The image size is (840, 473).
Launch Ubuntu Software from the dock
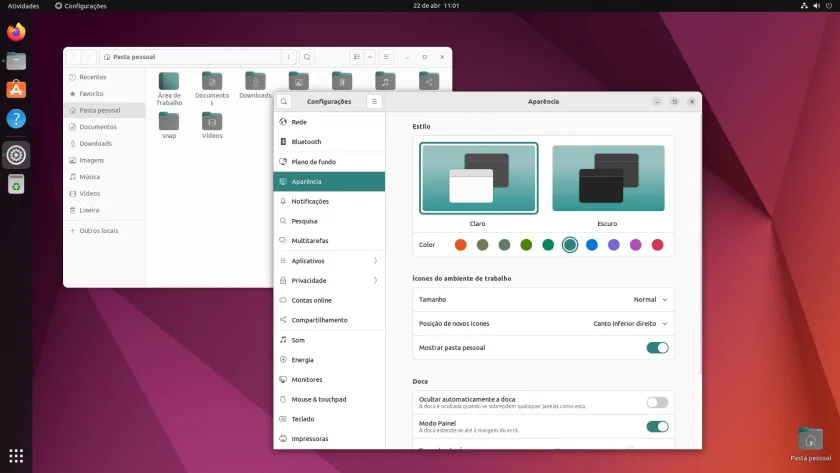(16, 89)
